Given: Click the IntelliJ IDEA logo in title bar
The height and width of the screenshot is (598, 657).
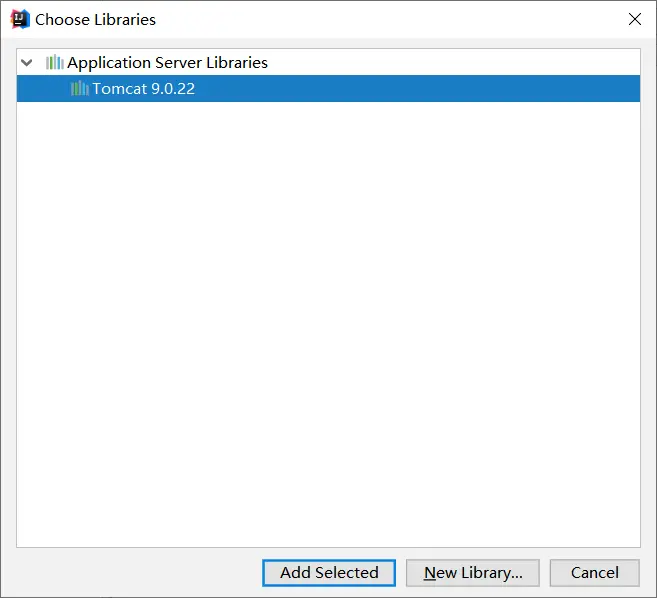Looking at the screenshot, I should [x=20, y=19].
